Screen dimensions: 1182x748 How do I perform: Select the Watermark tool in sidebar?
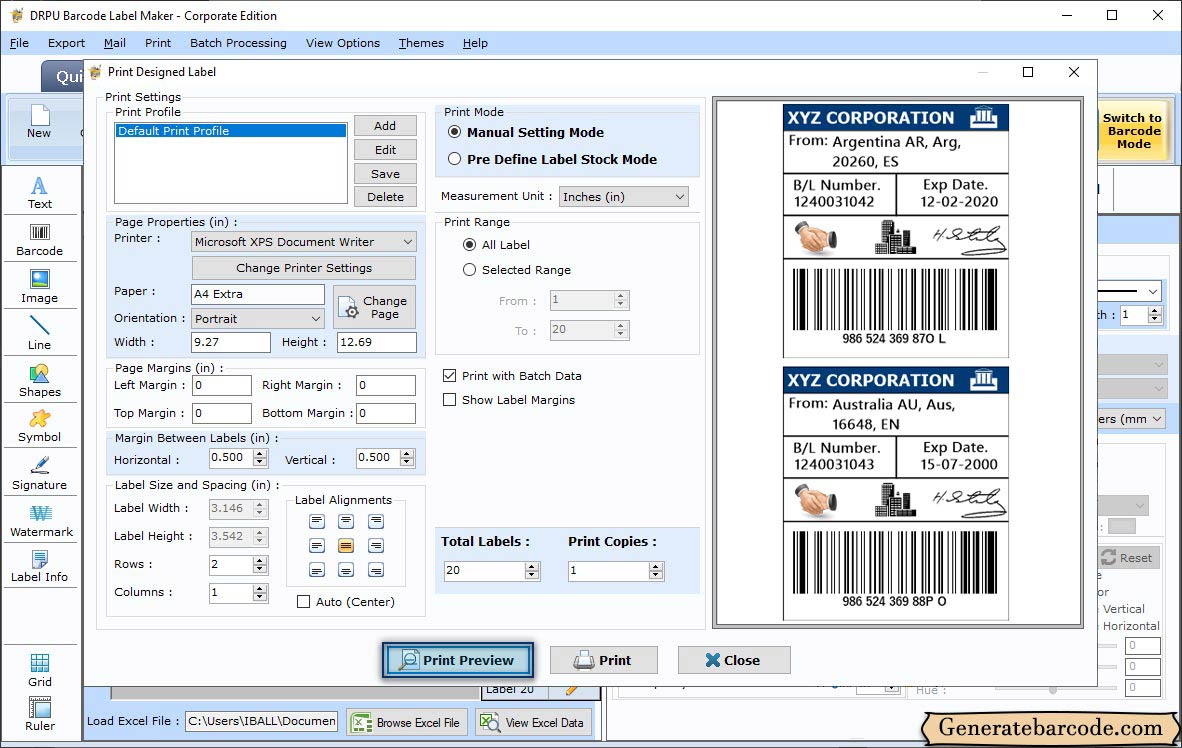pyautogui.click(x=39, y=521)
